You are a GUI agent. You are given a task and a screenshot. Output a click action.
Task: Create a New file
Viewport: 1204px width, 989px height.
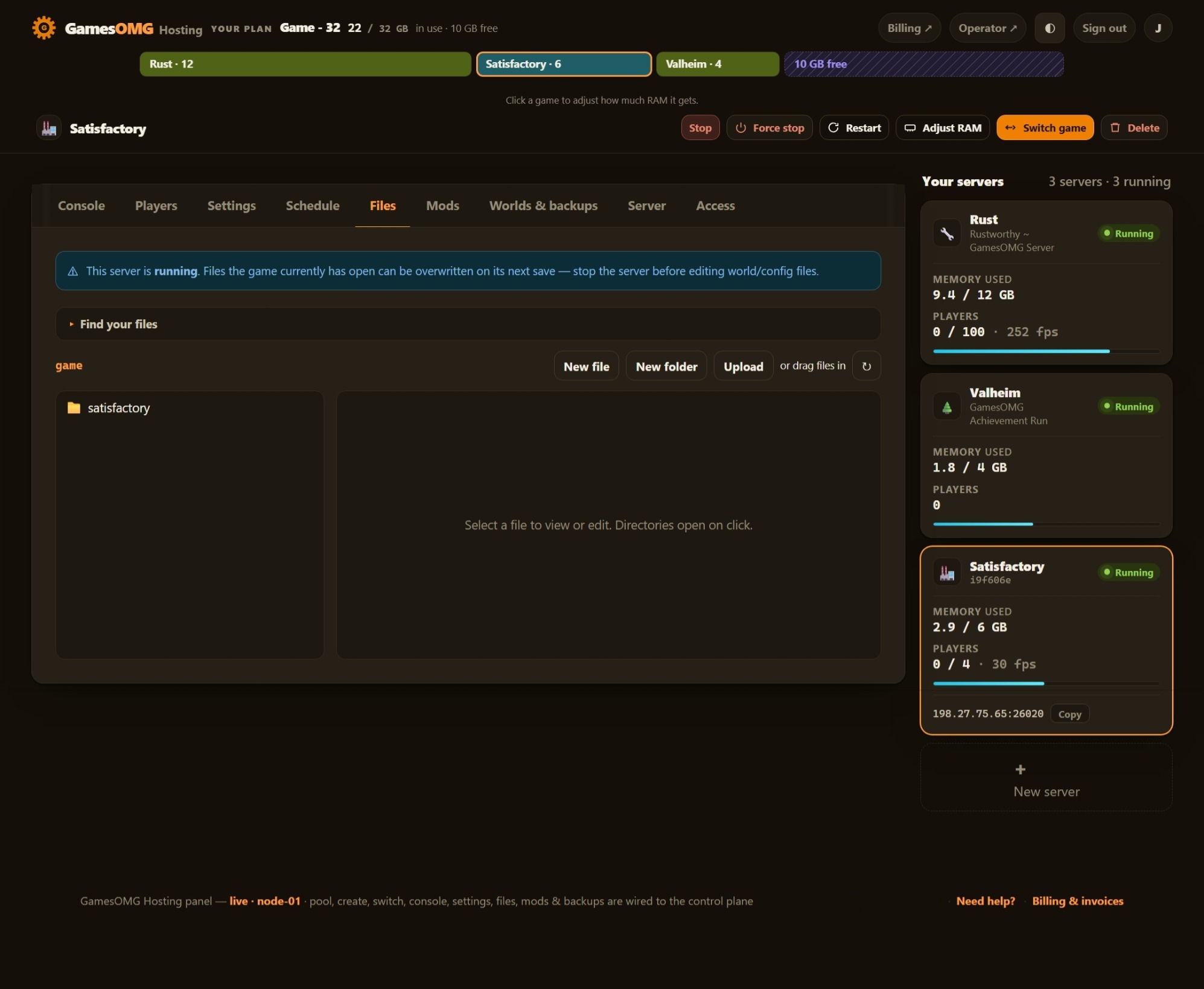[x=586, y=366]
